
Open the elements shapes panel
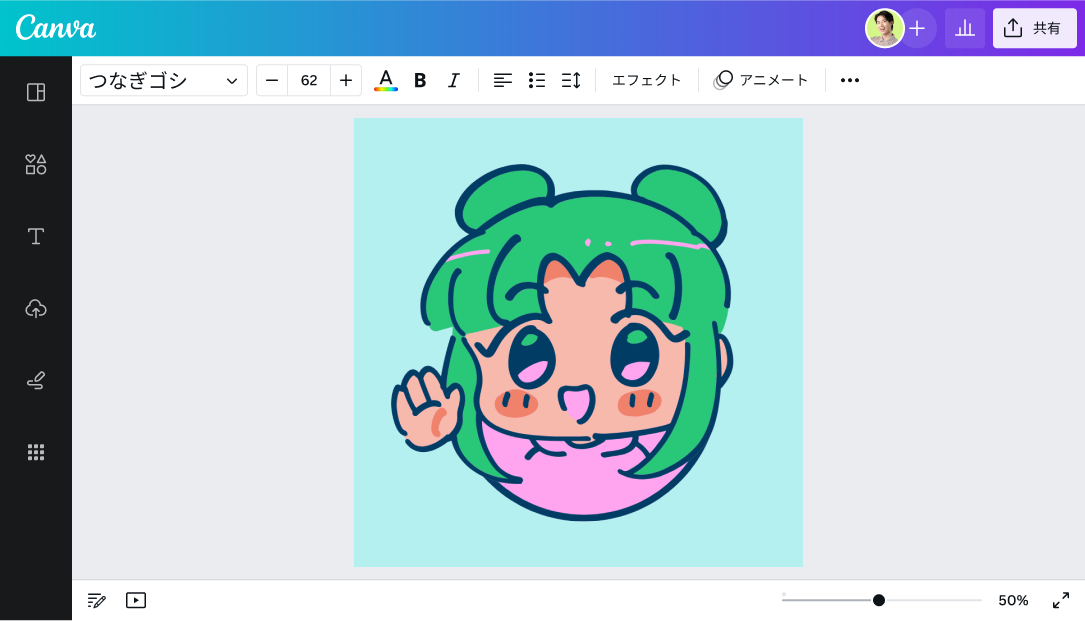(36, 164)
